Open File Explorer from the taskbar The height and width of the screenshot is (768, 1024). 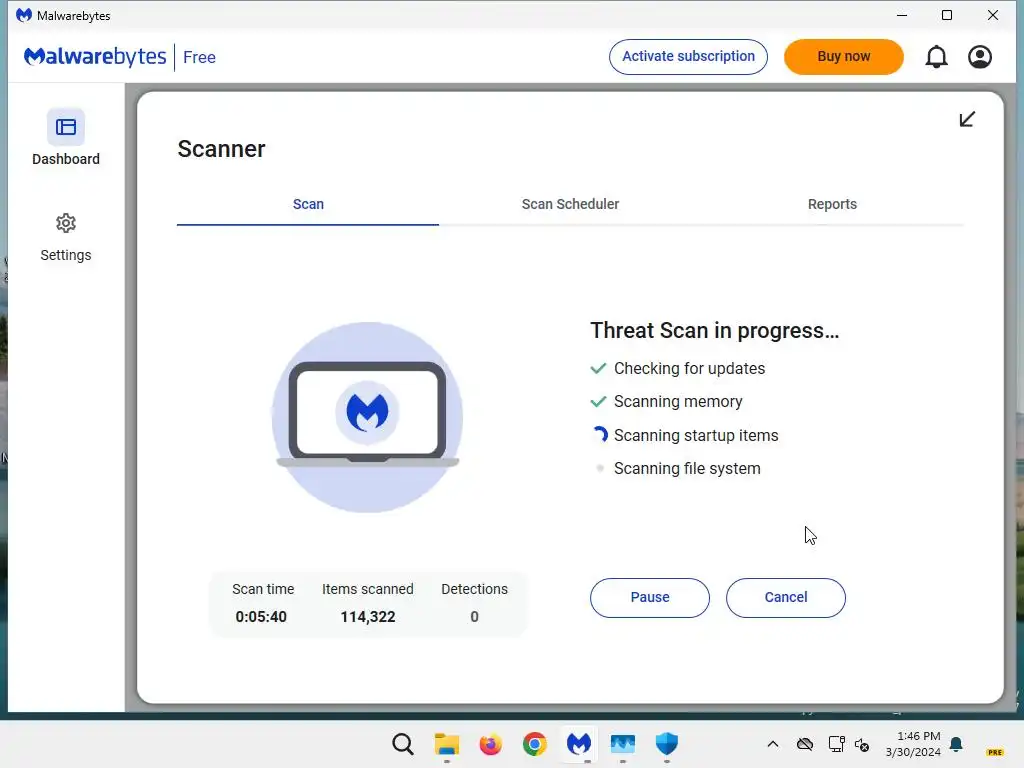pos(447,744)
